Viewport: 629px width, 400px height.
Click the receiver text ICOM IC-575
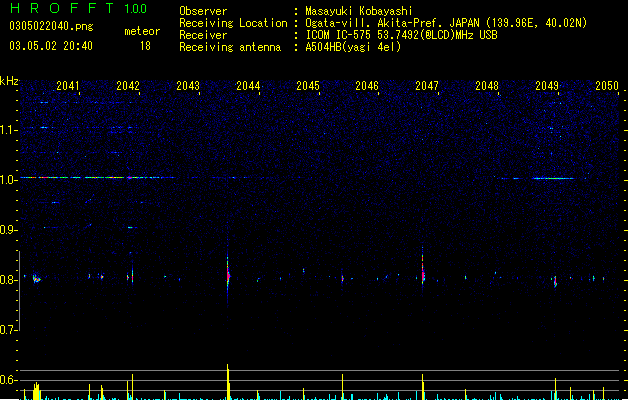(338, 35)
